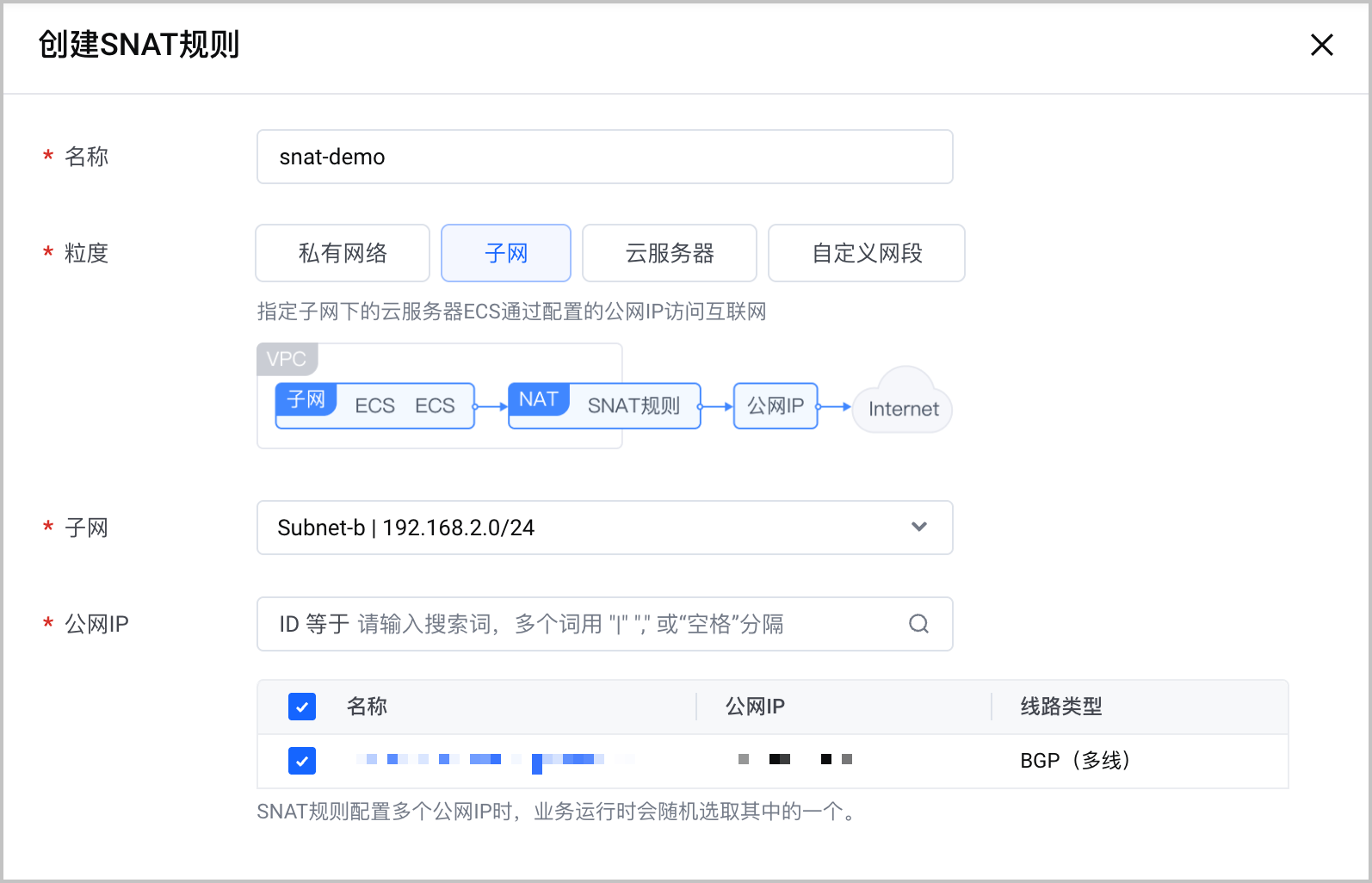This screenshot has height=883, width=1372.
Task: Open the Subnet-b 192.168.2.0/24 selector
Action: tap(605, 528)
